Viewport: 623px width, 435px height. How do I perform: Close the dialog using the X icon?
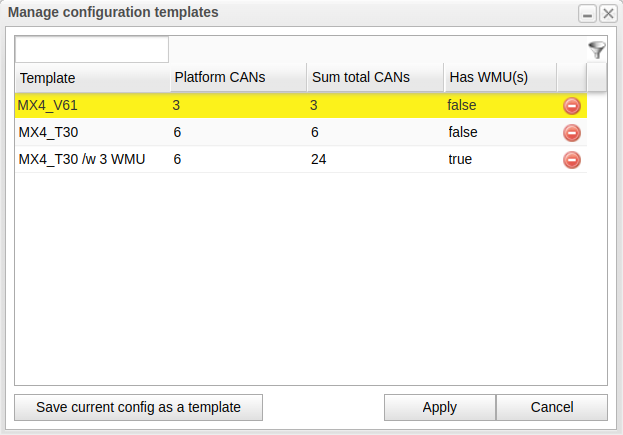point(607,13)
